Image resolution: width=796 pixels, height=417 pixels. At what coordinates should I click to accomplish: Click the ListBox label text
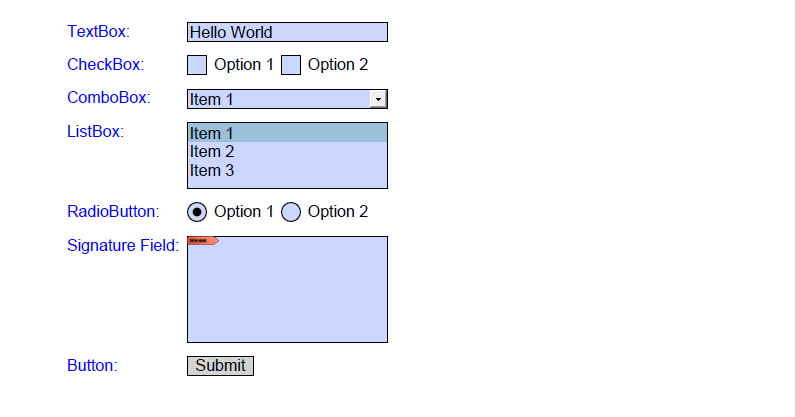pyautogui.click(x=95, y=132)
